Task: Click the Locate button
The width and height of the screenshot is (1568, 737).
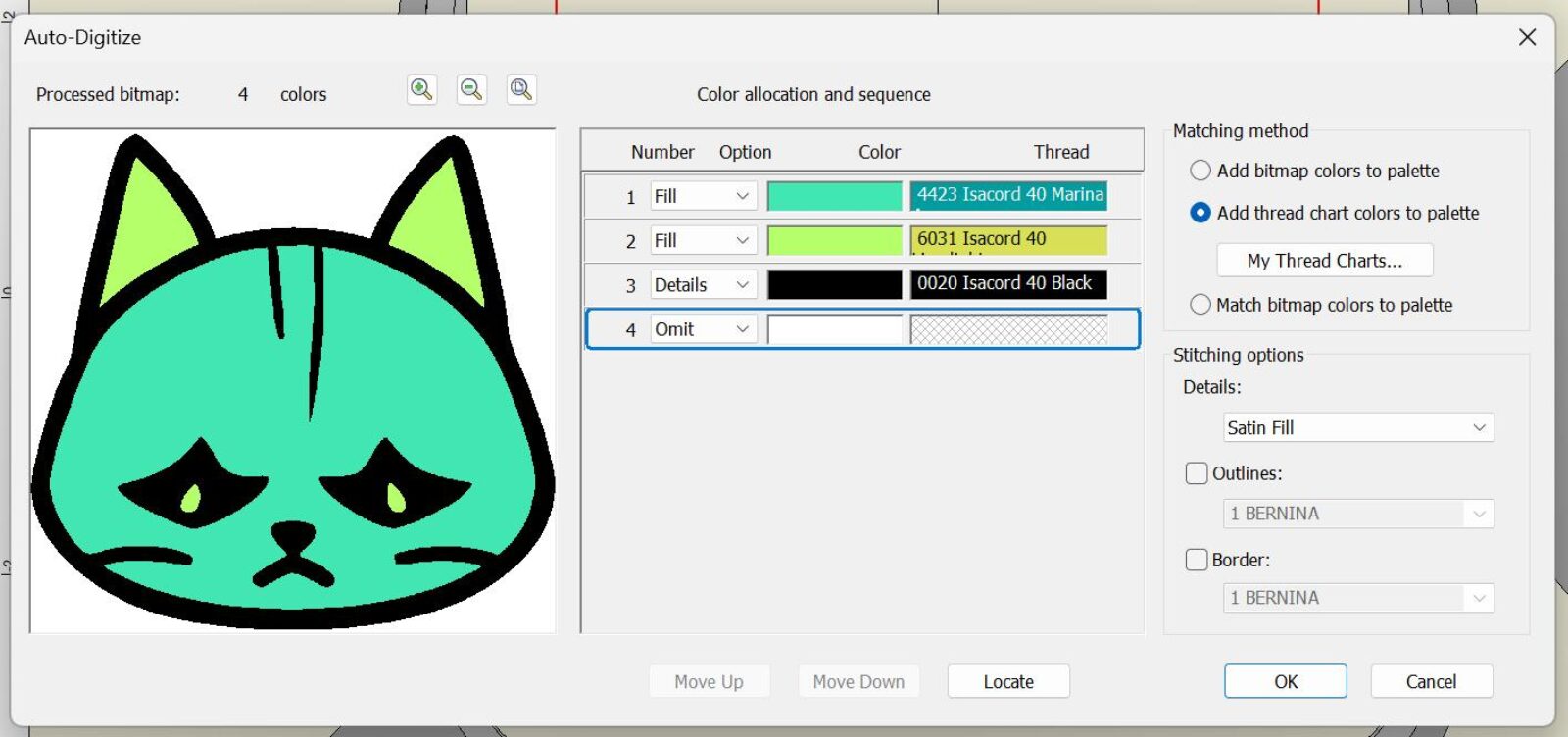Action: click(x=1008, y=681)
